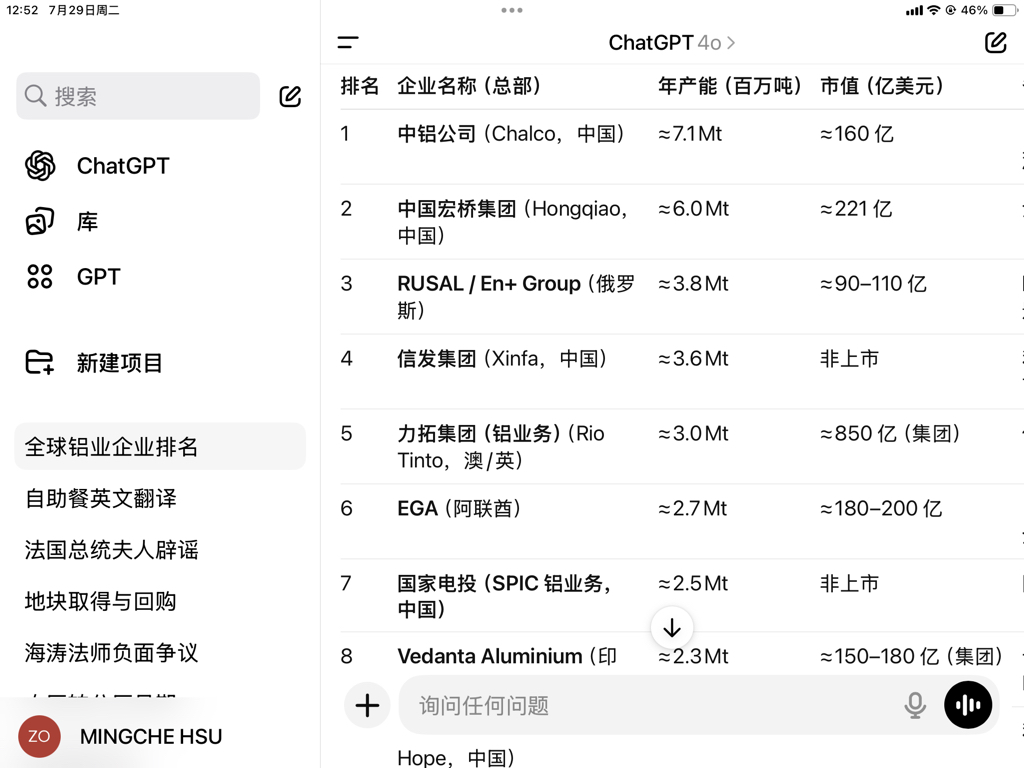The height and width of the screenshot is (768, 1024).
Task: Click the 中铝公司 (Chalco) cell
Action: [511, 133]
